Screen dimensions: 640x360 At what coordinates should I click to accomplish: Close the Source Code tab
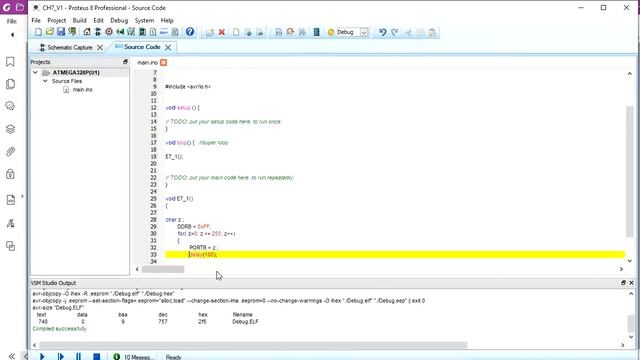168,47
